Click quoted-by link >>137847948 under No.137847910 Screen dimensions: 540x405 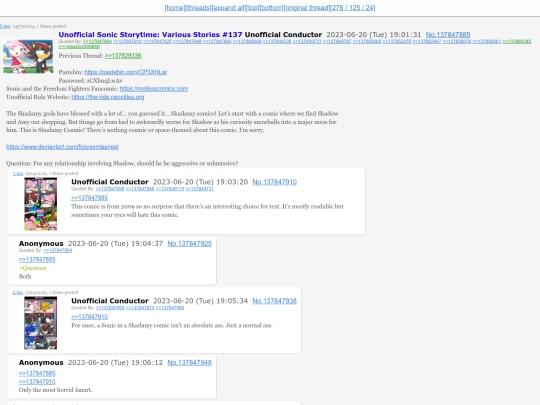140,189
